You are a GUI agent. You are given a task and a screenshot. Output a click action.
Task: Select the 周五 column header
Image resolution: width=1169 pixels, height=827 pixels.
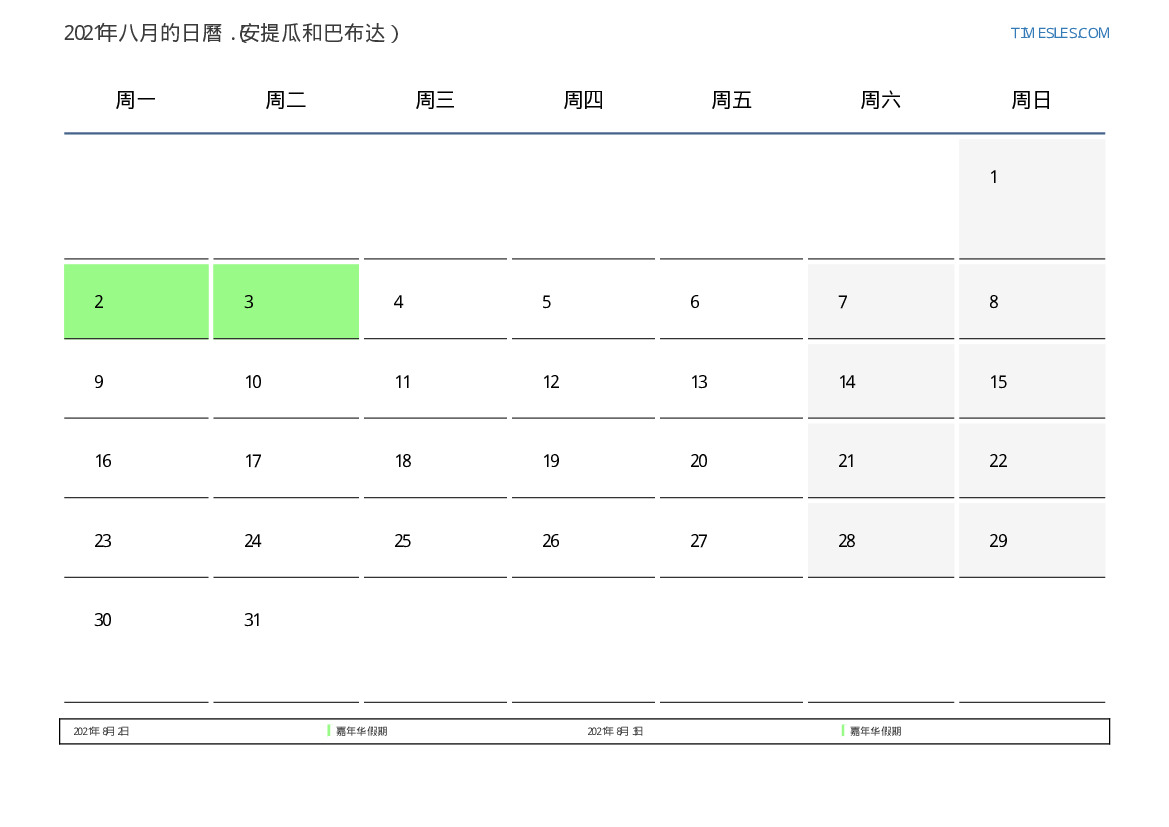tap(731, 100)
